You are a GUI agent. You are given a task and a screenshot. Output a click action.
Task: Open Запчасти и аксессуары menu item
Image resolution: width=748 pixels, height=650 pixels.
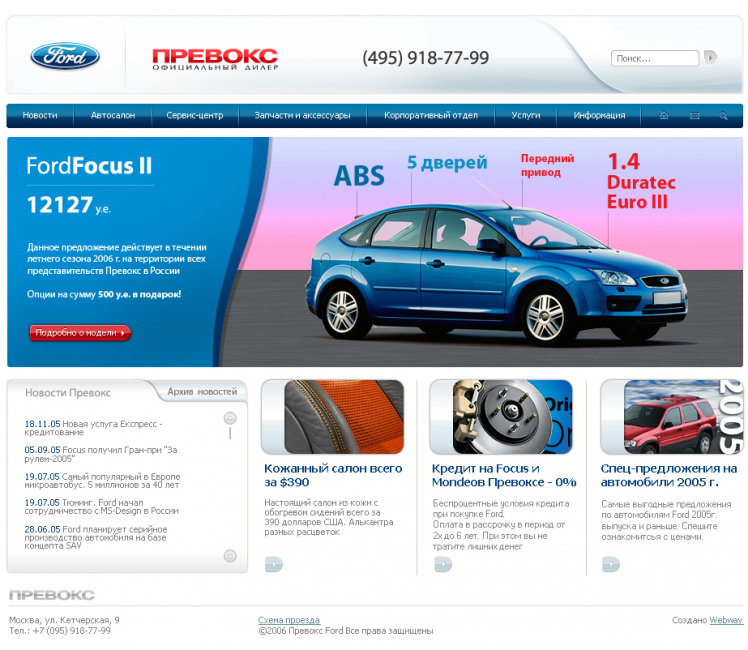pos(302,115)
